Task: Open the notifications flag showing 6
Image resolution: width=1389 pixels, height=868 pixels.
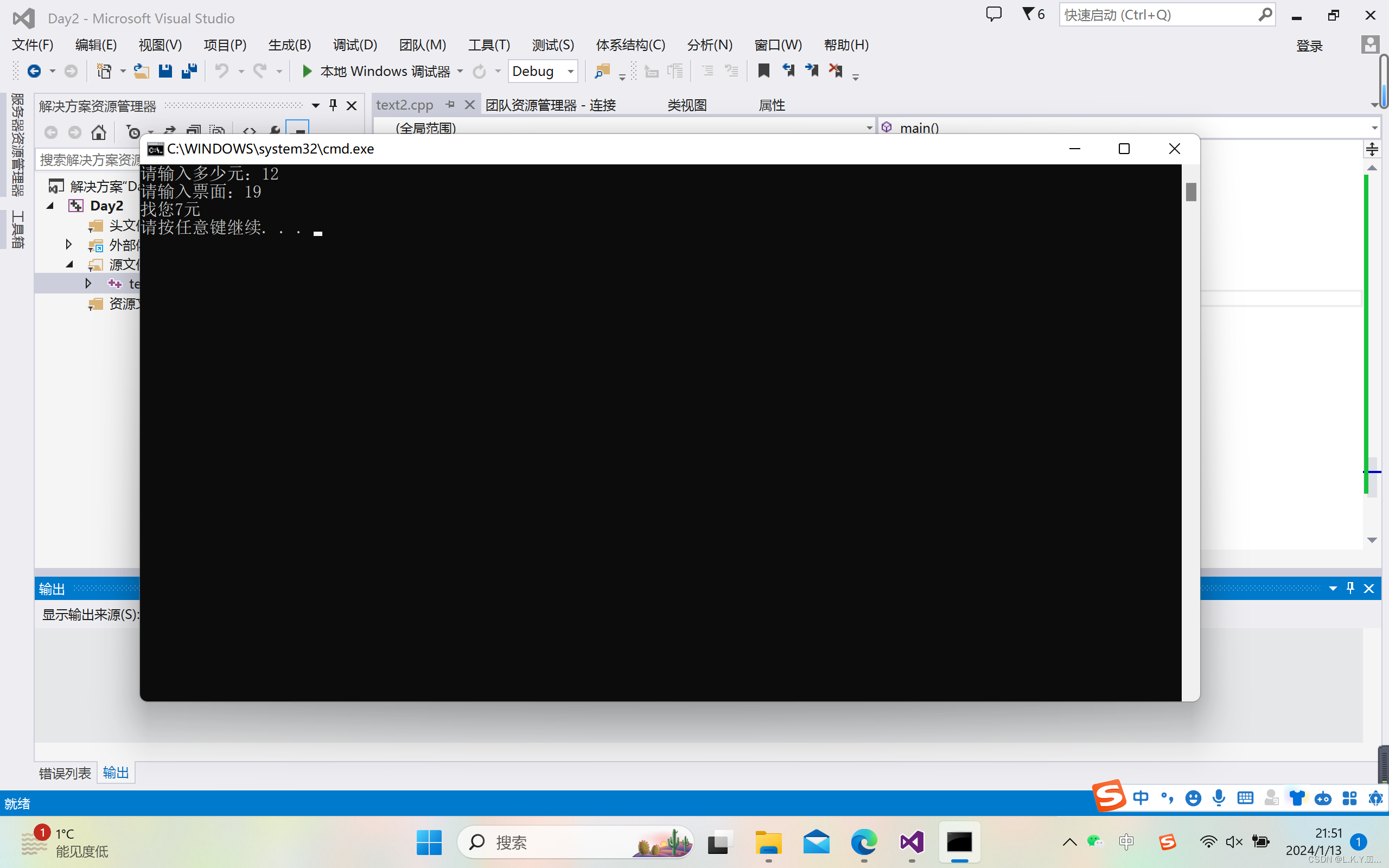Action: click(x=1033, y=14)
